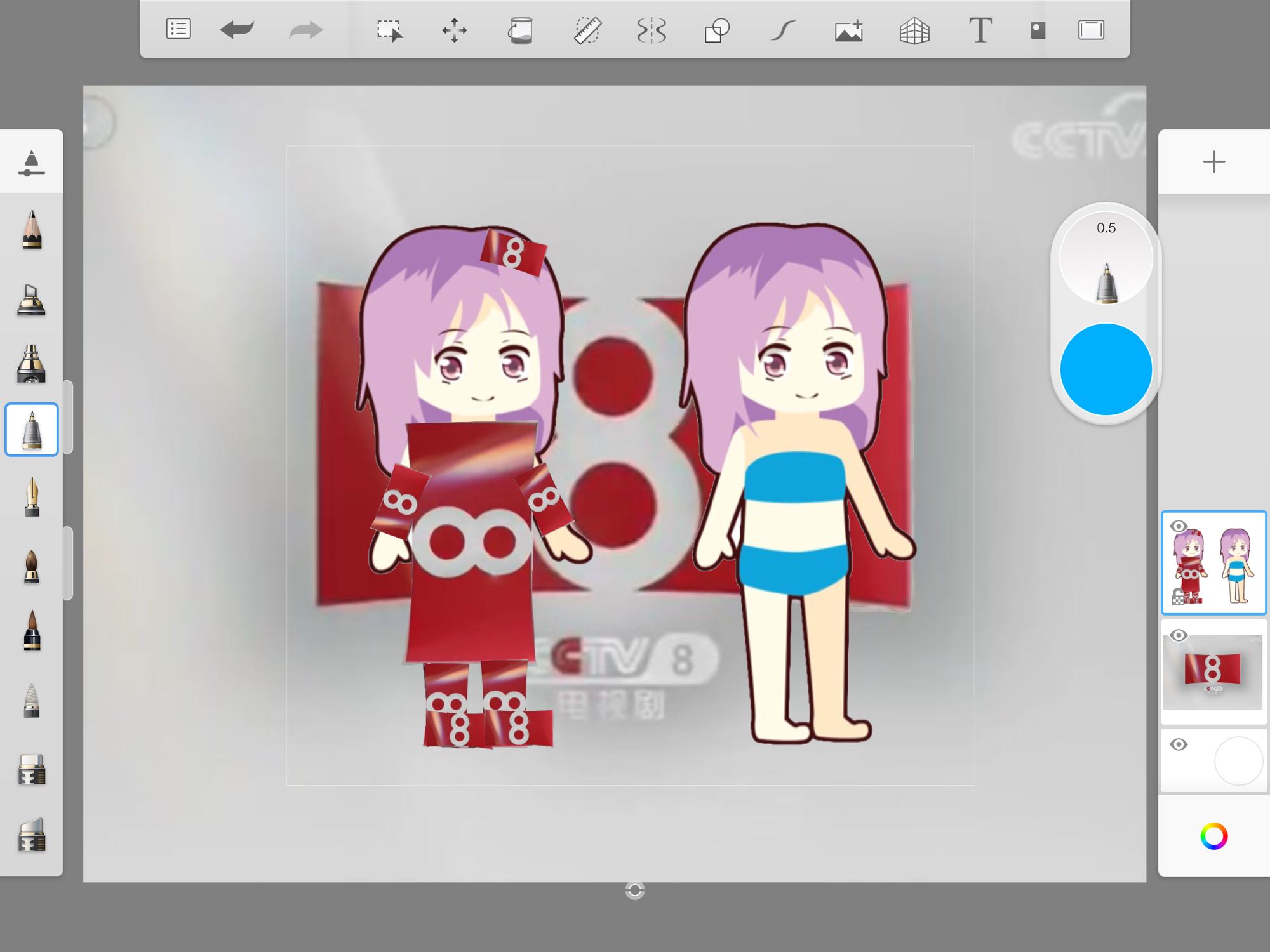1270x952 pixels.
Task: Select the soft Eraser tool at bottom
Action: pos(31,835)
